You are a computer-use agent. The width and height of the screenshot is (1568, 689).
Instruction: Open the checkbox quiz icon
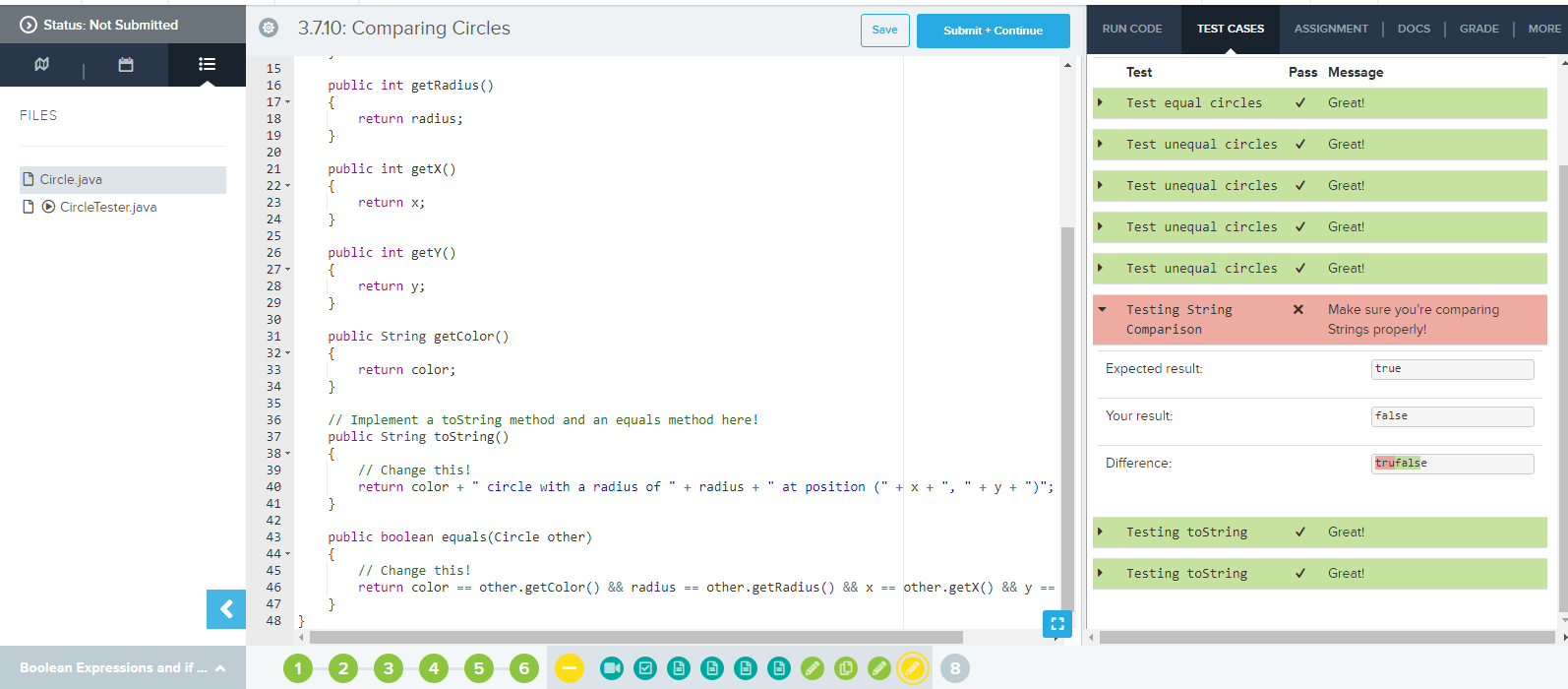tap(645, 668)
